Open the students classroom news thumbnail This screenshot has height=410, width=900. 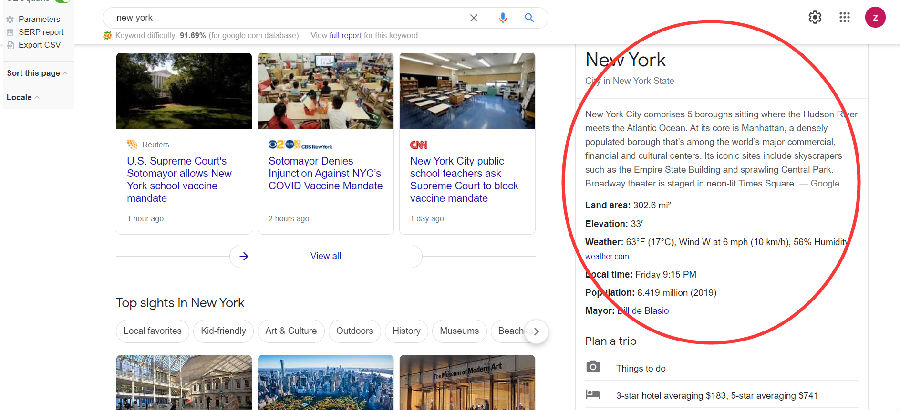pos(325,91)
